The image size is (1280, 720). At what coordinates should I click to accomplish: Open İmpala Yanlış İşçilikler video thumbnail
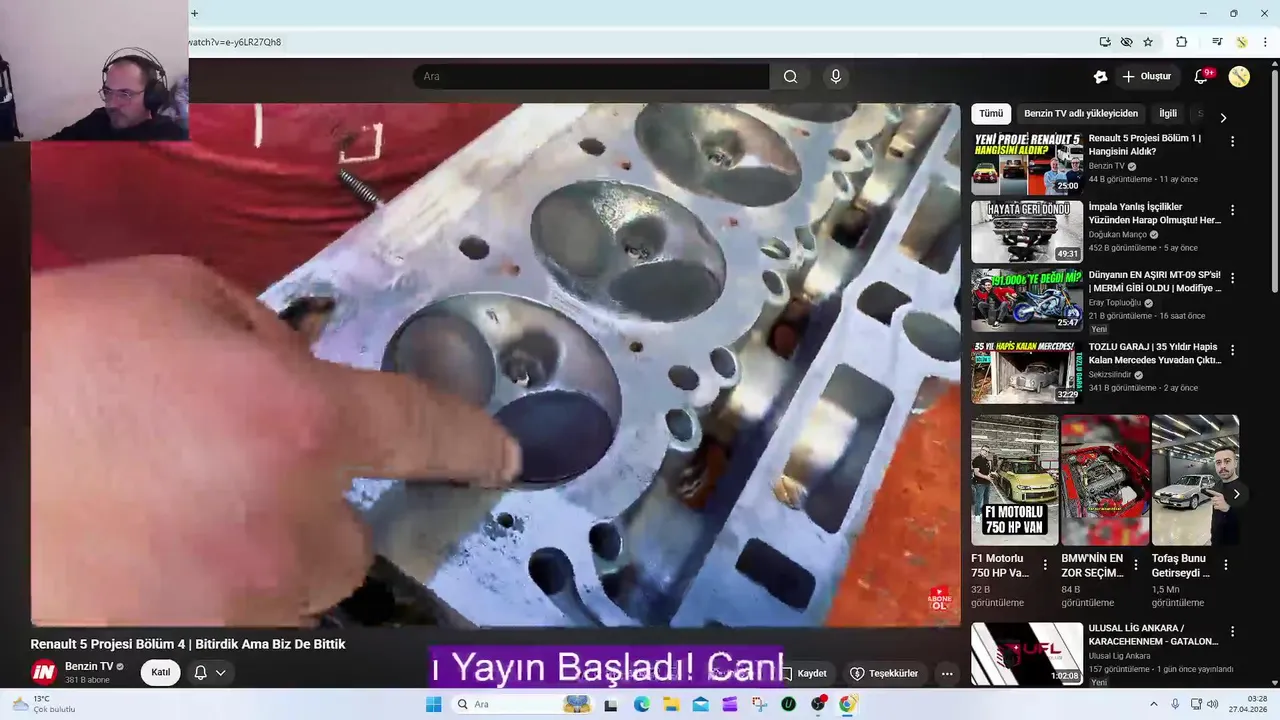pyautogui.click(x=1027, y=232)
